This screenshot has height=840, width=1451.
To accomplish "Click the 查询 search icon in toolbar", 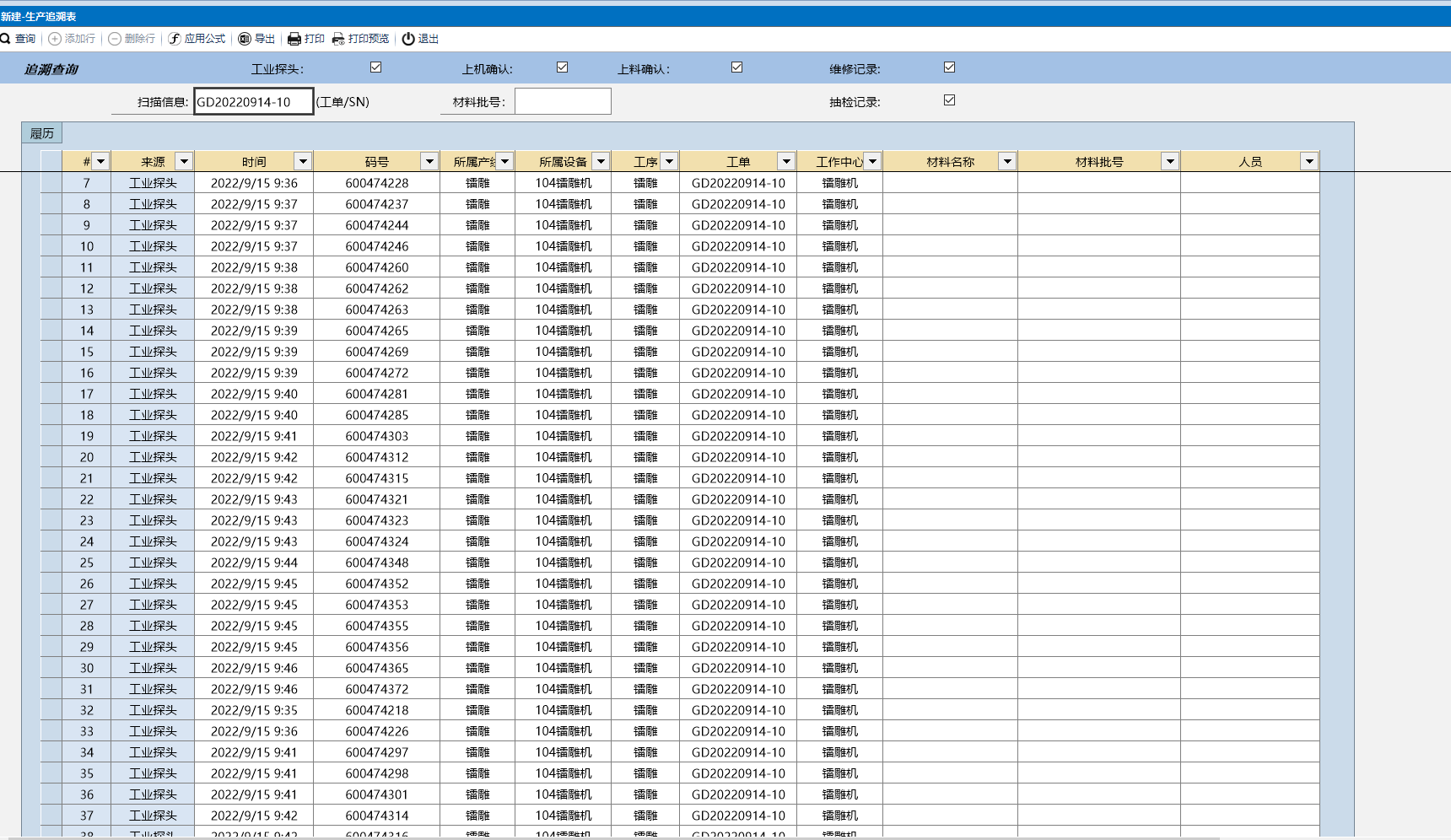I will 6,39.
